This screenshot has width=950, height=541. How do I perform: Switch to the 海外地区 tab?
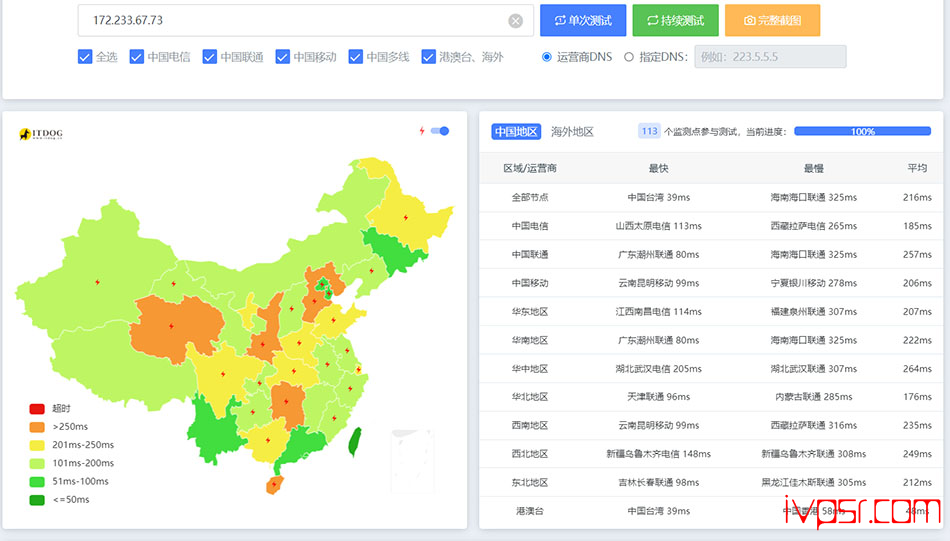[572, 131]
